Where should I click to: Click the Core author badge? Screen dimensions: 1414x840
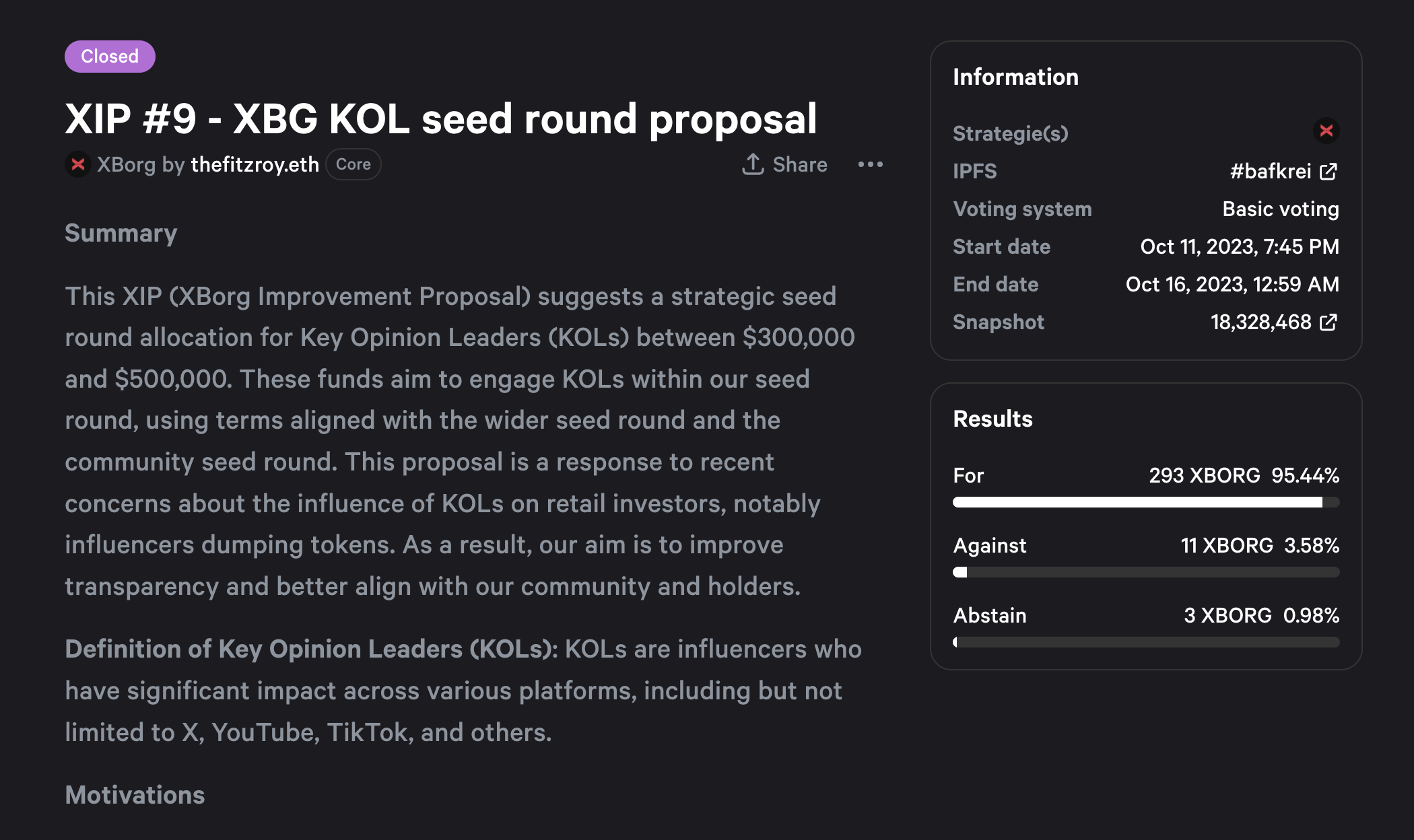tap(353, 164)
